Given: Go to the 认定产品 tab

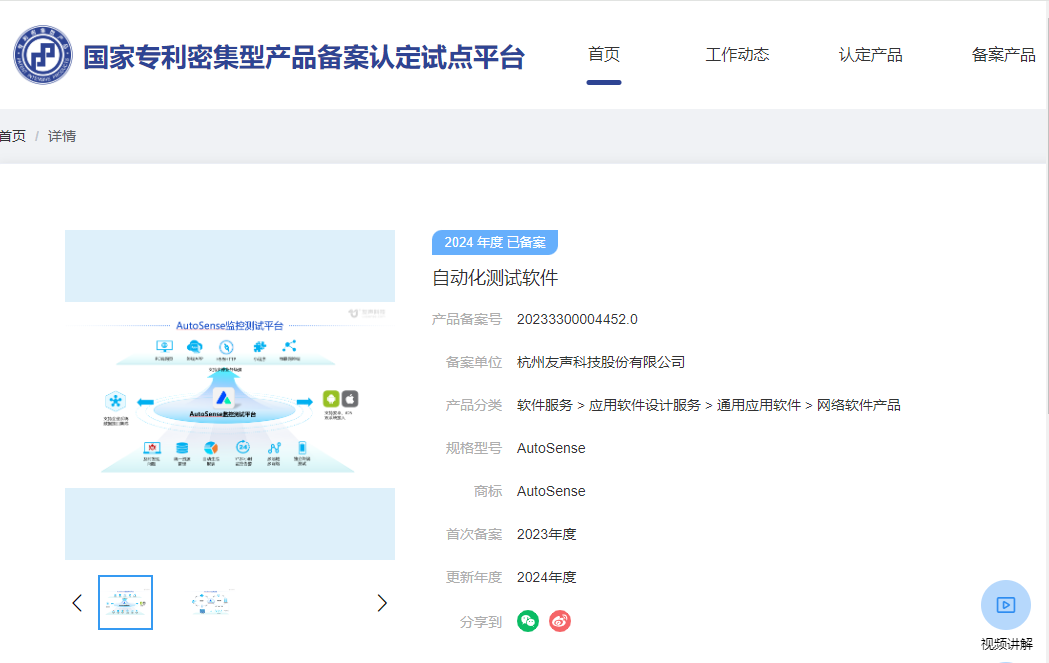Looking at the screenshot, I should pyautogui.click(x=870, y=55).
